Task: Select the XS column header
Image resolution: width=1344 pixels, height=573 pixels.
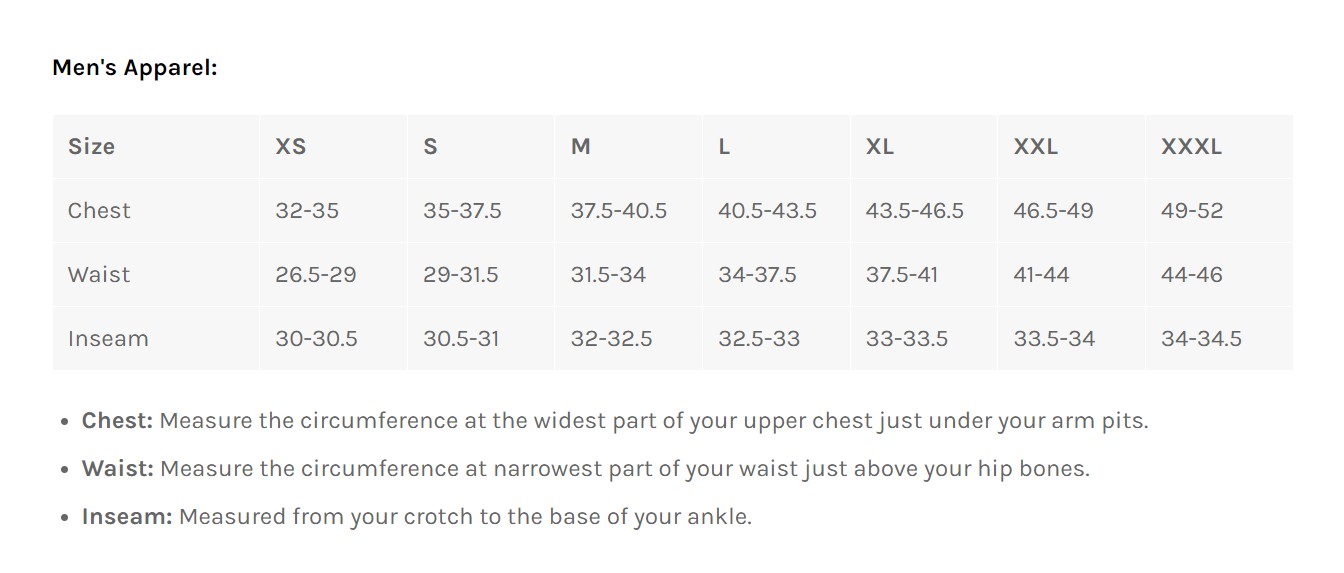Action: [x=290, y=146]
